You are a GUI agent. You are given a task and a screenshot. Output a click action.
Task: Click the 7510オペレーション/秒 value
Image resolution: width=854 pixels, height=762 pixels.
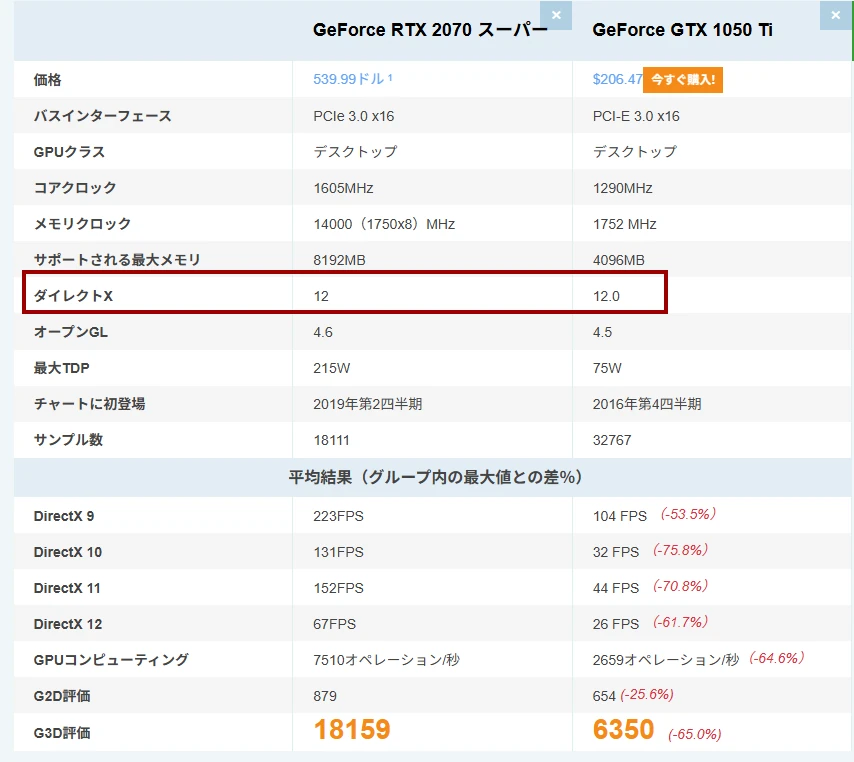tap(386, 660)
